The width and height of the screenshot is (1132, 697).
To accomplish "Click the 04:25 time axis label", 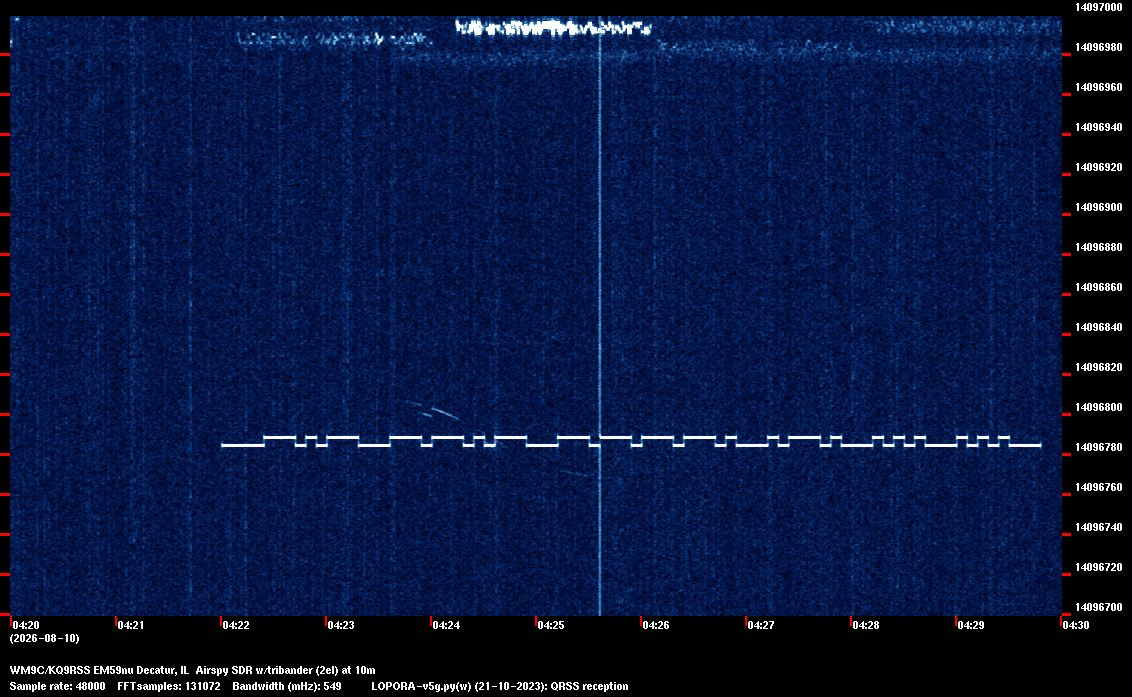I will click(551, 625).
